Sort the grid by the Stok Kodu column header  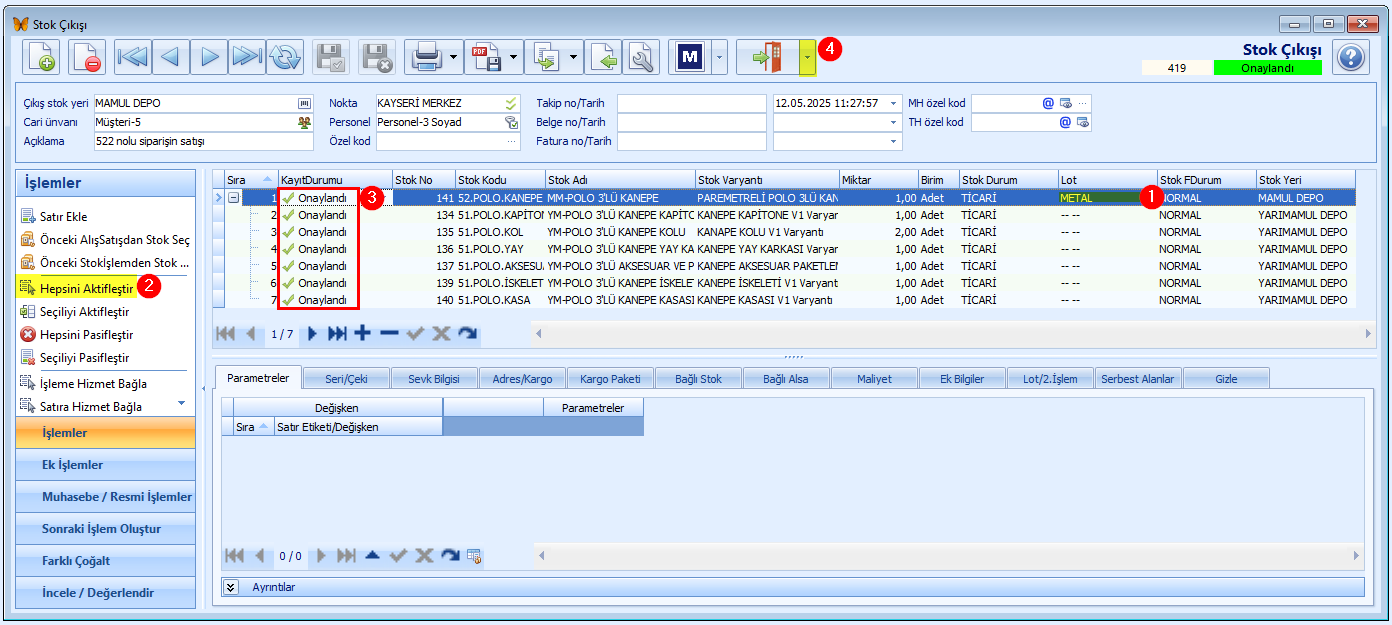[x=500, y=180]
